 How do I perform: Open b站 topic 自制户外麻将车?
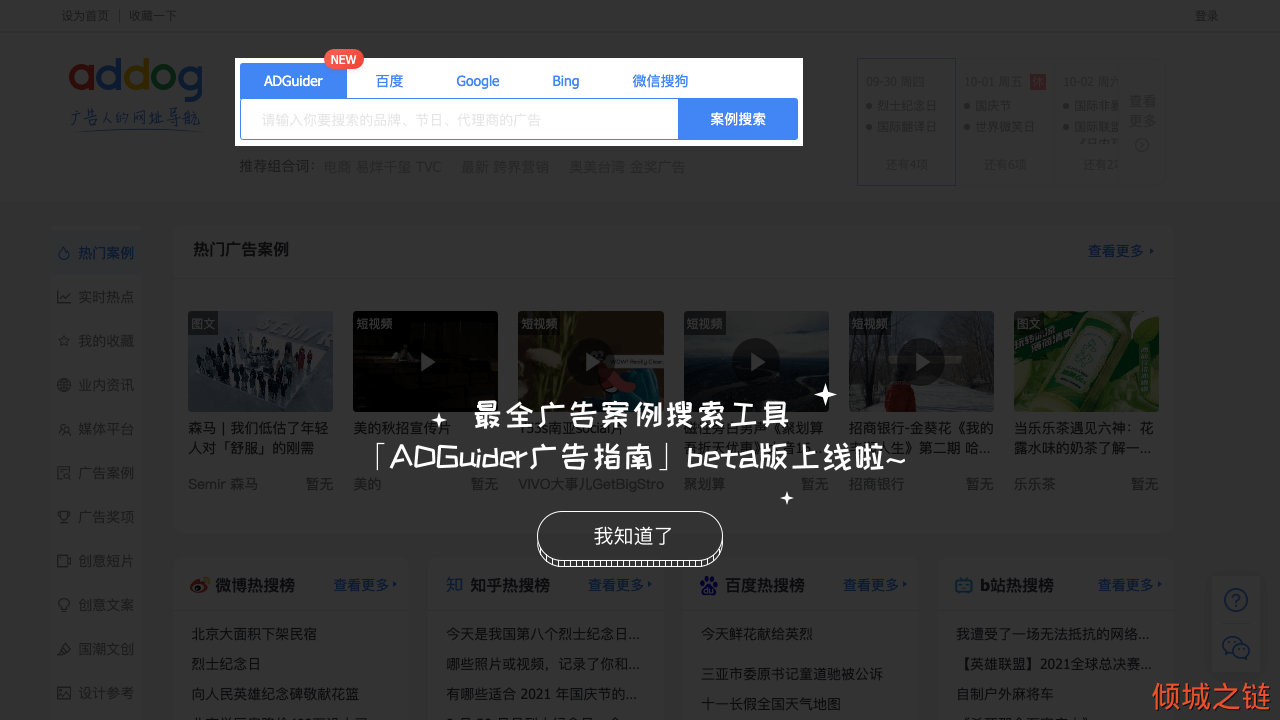(1005, 694)
